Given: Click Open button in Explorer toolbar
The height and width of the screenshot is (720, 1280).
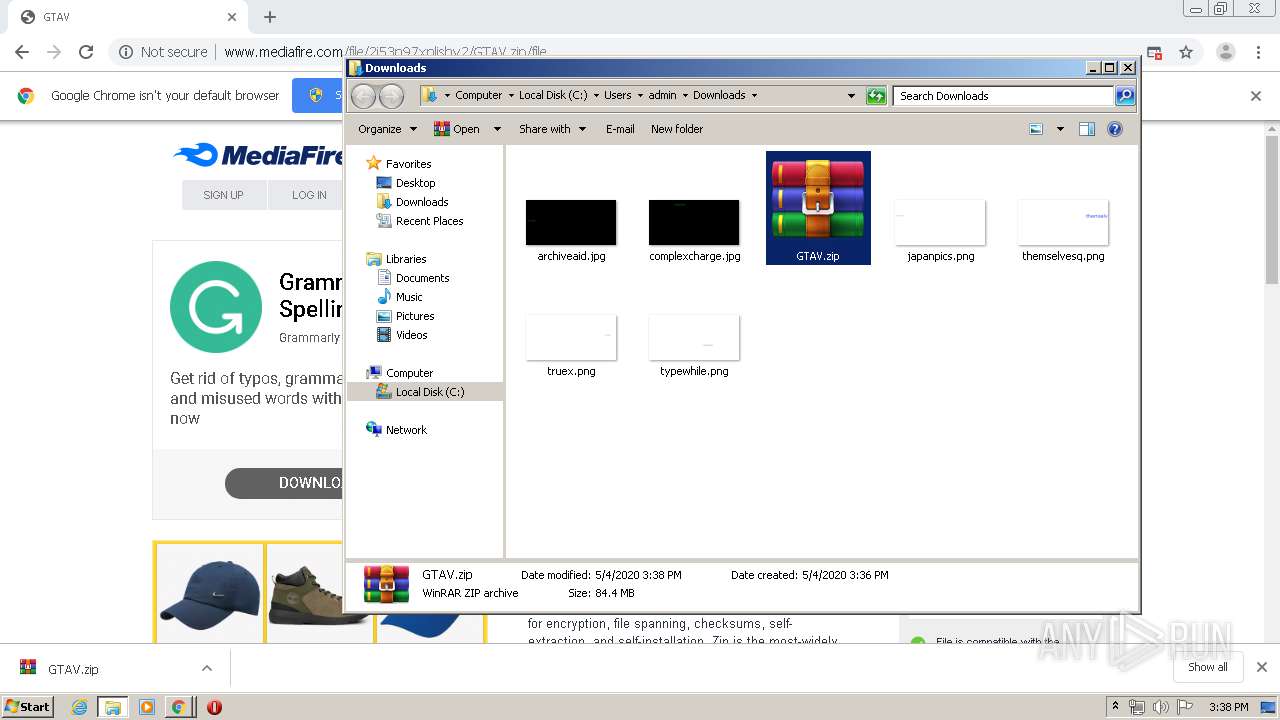Looking at the screenshot, I should click(457, 129).
